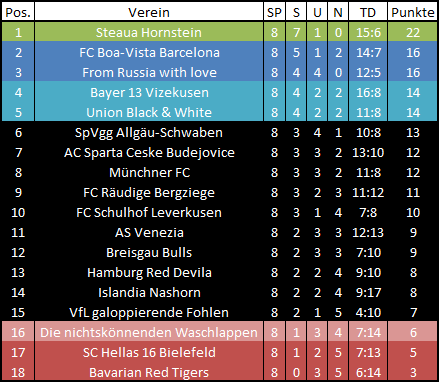The width and height of the screenshot is (439, 382).
Task: Select AC Sparta Ceske Budejovice cell
Action: click(x=149, y=152)
